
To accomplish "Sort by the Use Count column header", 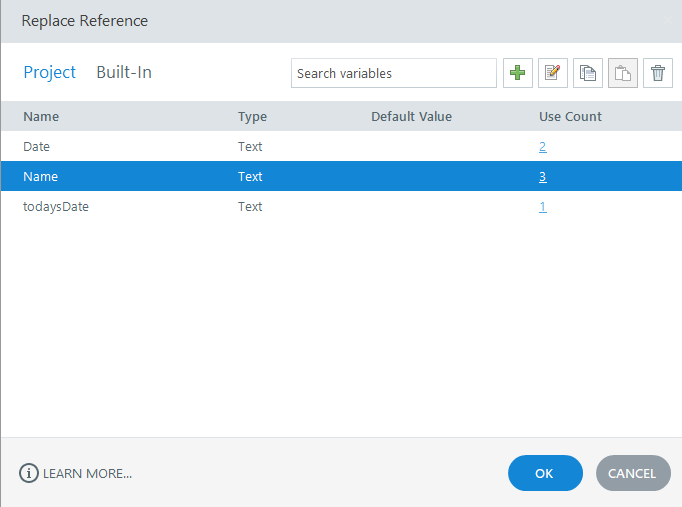I will click(570, 117).
